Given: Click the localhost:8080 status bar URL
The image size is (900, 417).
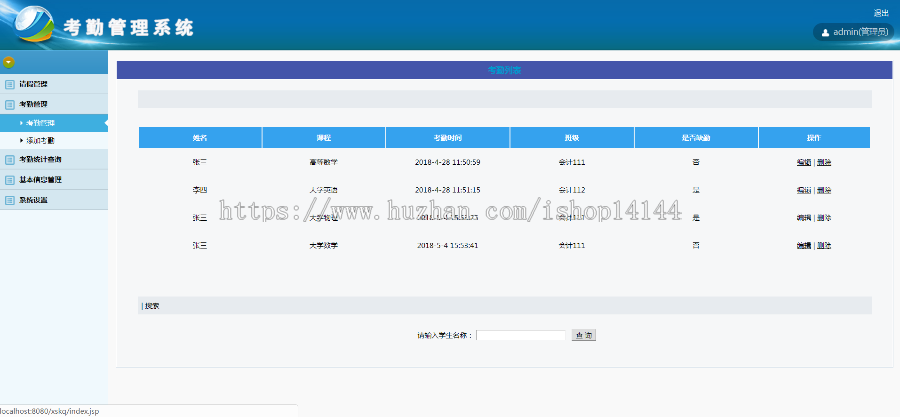Looking at the screenshot, I should (49, 411).
